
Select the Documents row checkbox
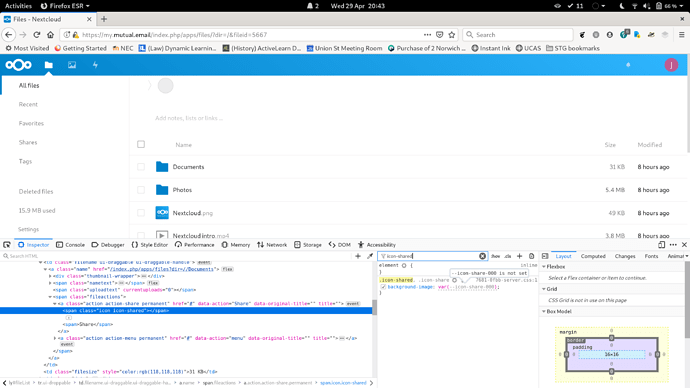click(141, 167)
